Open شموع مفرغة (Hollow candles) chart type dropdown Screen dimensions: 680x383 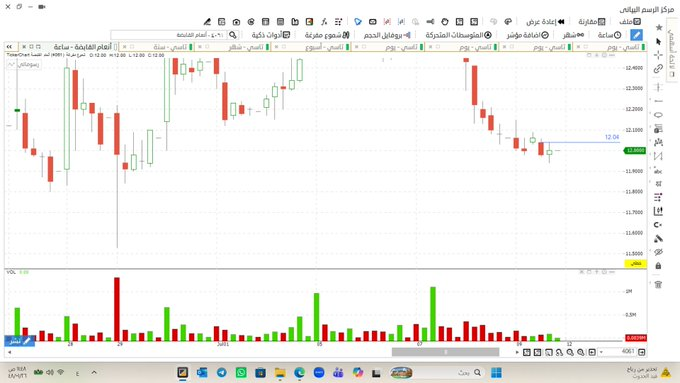coord(327,35)
